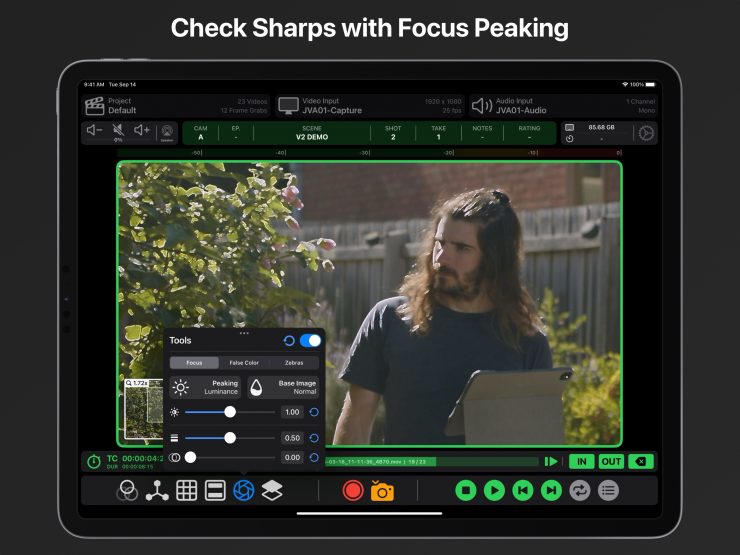Open the settings gear icon

[646, 133]
